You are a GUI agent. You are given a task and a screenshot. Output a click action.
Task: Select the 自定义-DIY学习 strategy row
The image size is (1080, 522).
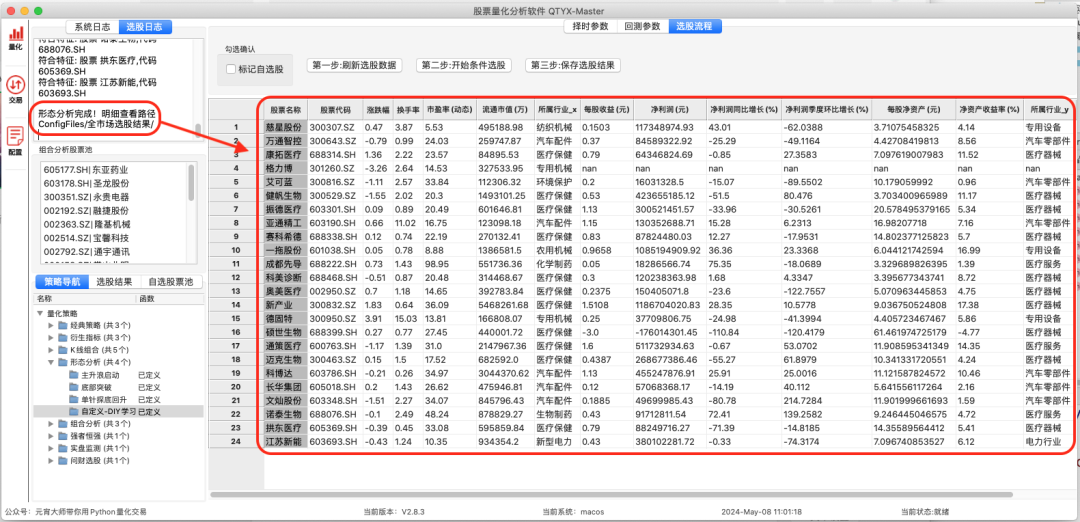tap(118, 412)
